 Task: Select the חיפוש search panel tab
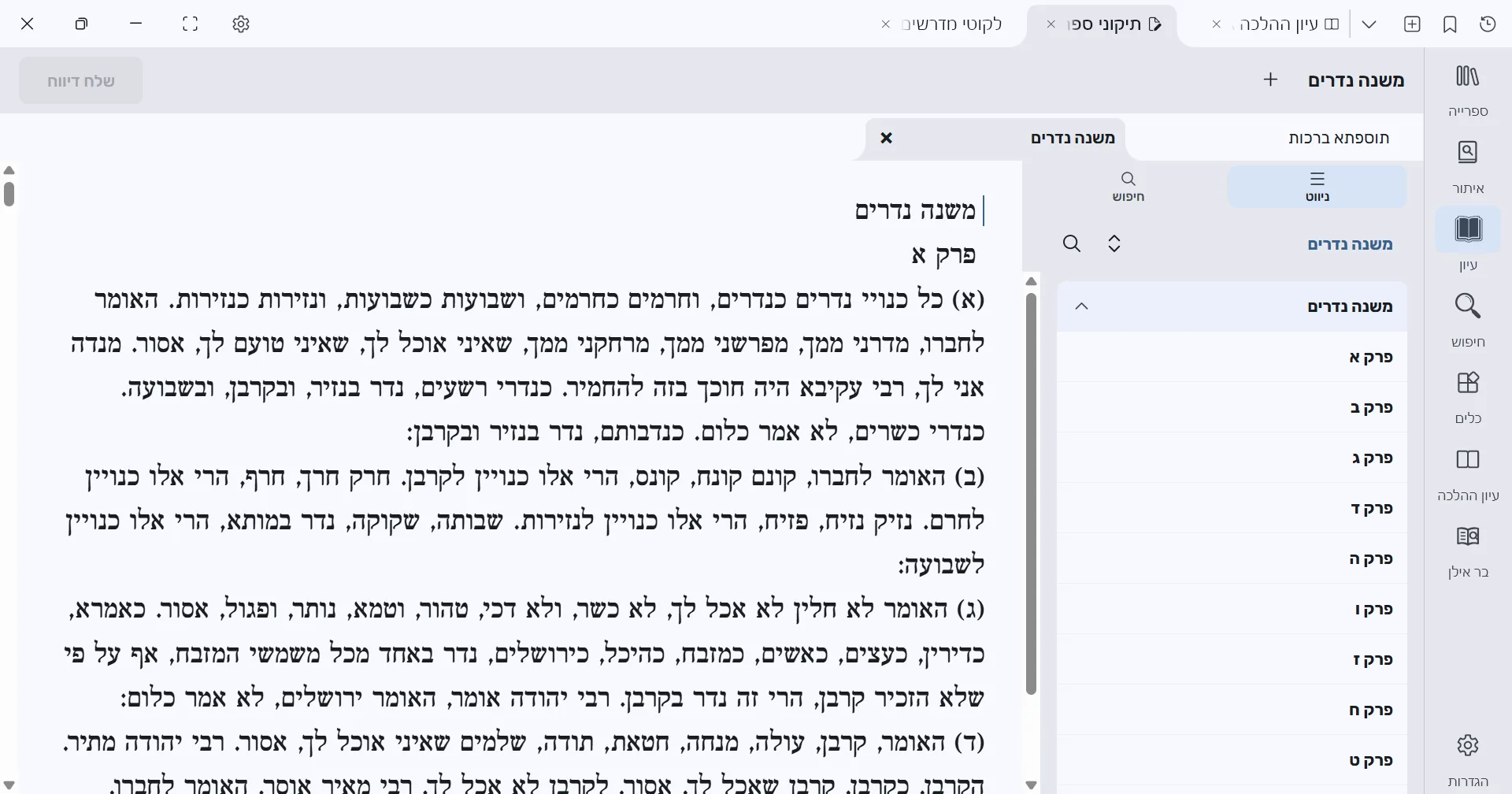click(x=1128, y=187)
